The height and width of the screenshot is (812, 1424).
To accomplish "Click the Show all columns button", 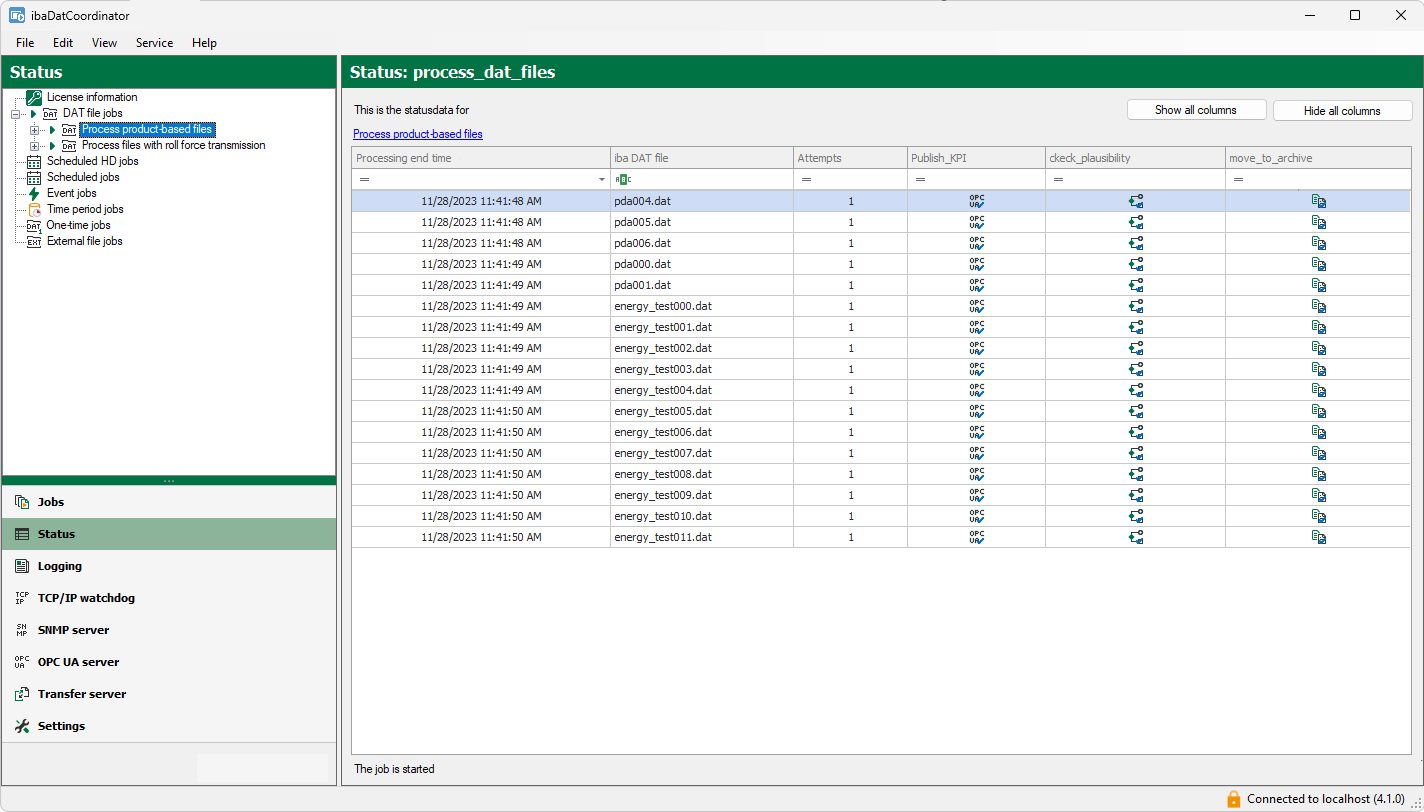I will click(1196, 110).
